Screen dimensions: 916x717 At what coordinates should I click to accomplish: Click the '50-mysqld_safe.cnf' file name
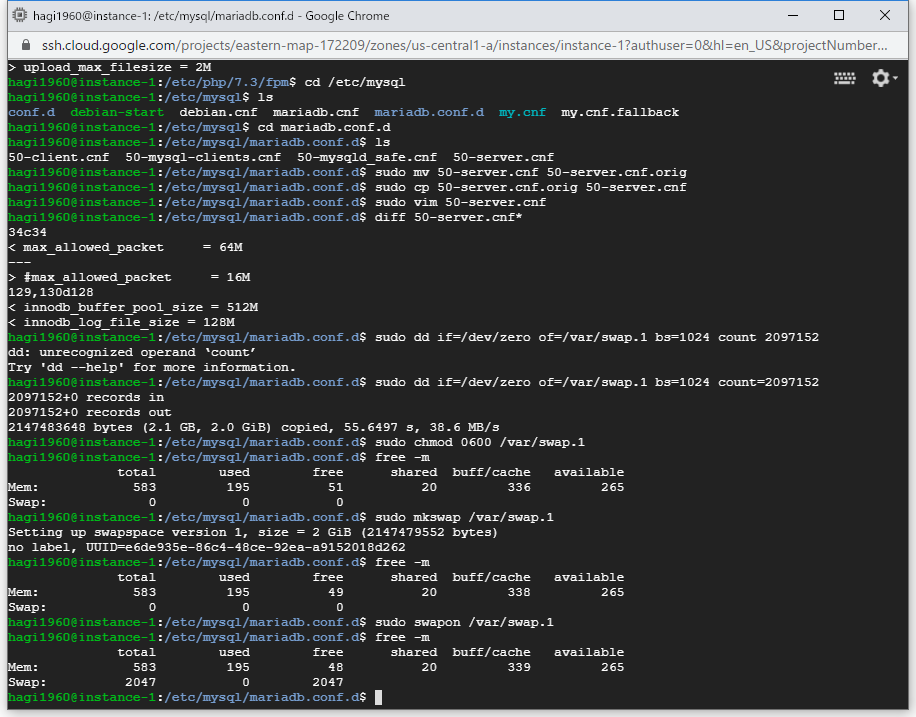[367, 157]
